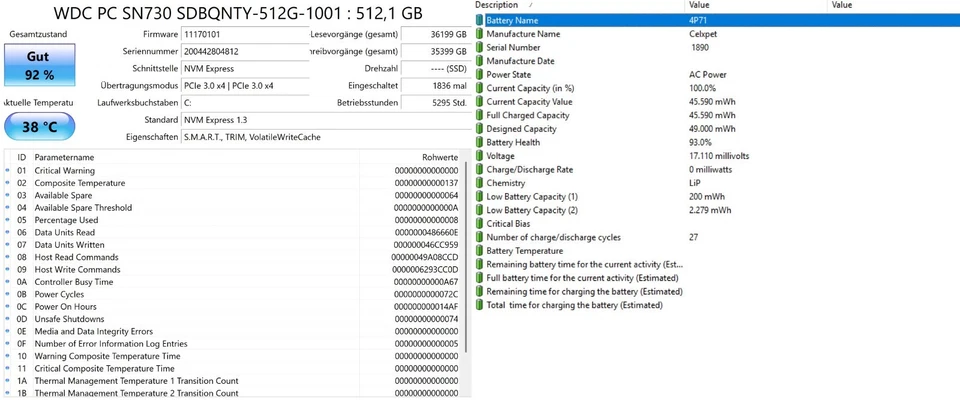Click the blue status dot for Unsafe Shutdowns
Image resolution: width=960 pixels, height=400 pixels.
(8, 319)
